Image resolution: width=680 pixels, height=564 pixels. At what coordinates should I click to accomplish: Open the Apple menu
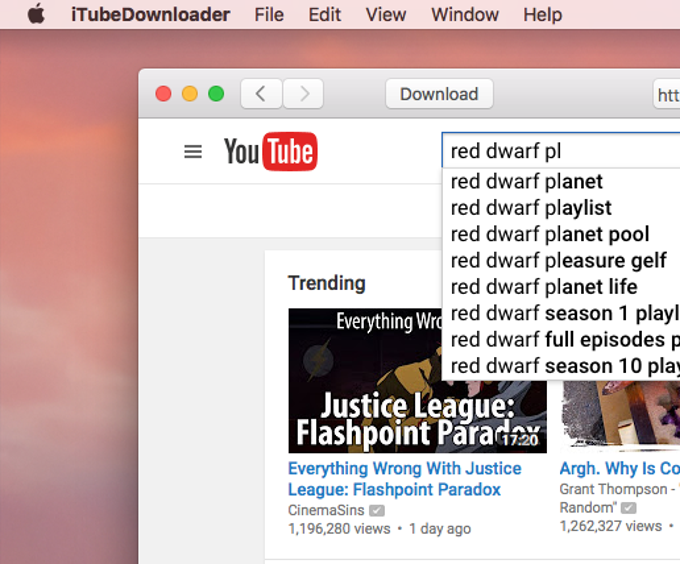point(36,14)
